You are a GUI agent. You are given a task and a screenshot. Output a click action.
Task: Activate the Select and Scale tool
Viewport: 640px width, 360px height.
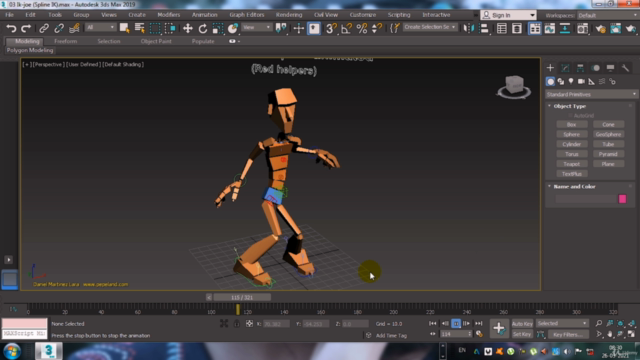pos(218,28)
